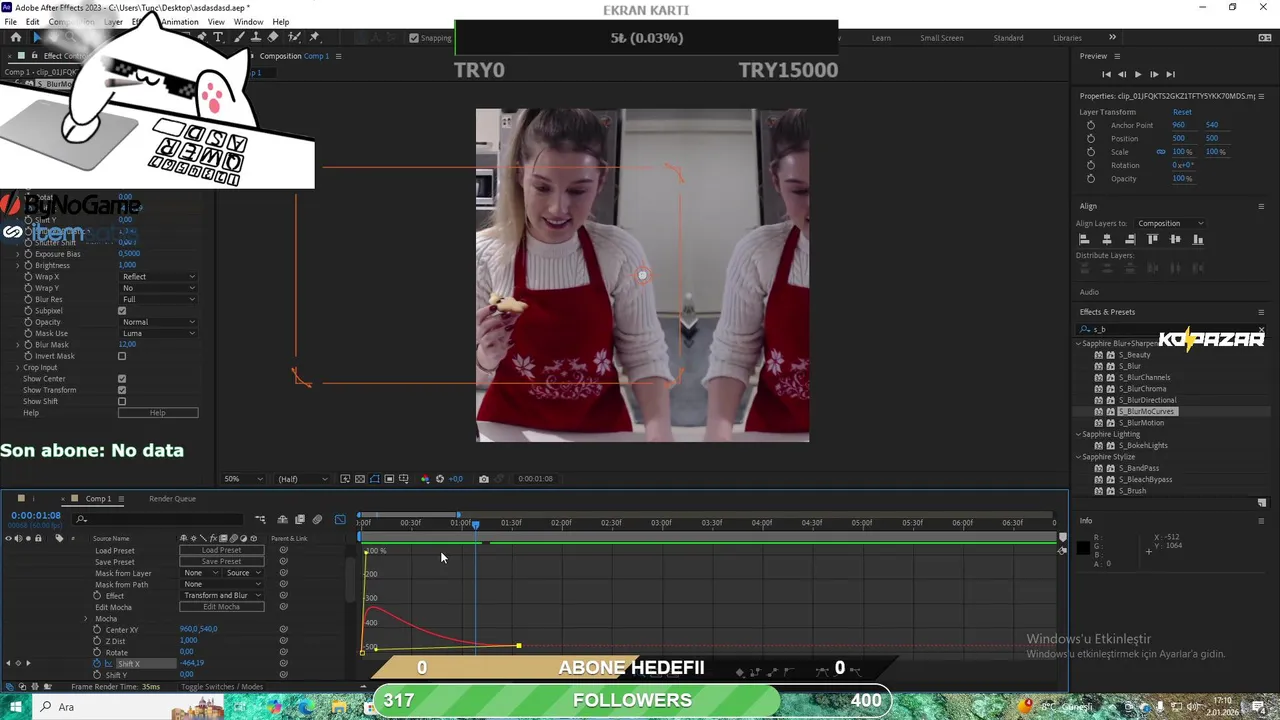Screen dimensions: 1280x720
Task: Toggle Effect stopwatch in timeline
Action: coord(97,595)
